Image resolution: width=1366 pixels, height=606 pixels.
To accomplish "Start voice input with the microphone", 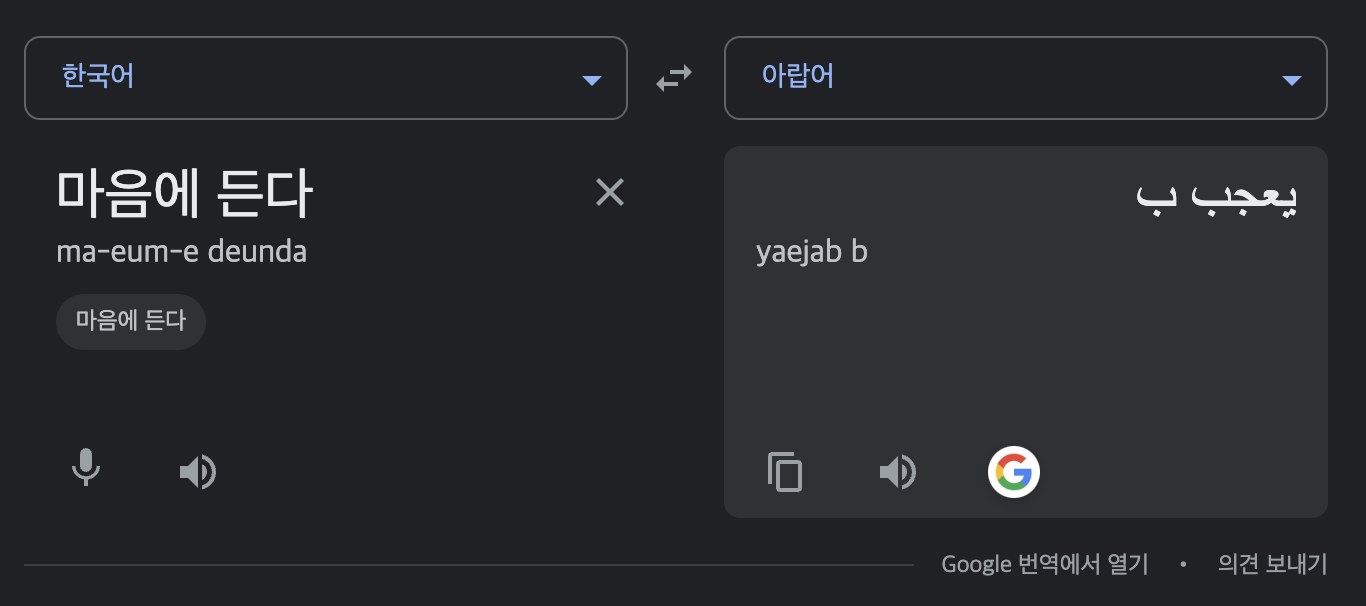I will pyautogui.click(x=86, y=470).
